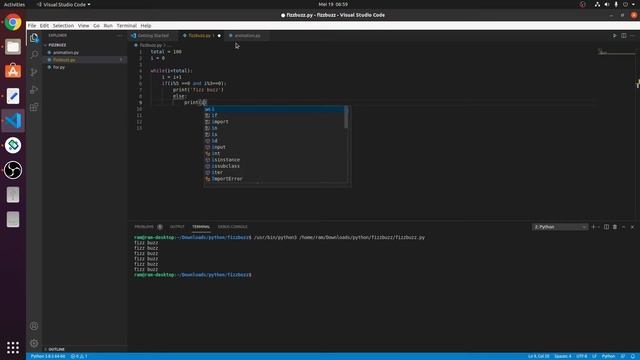Open the File menu
This screenshot has width=640, height=360.
point(32,26)
